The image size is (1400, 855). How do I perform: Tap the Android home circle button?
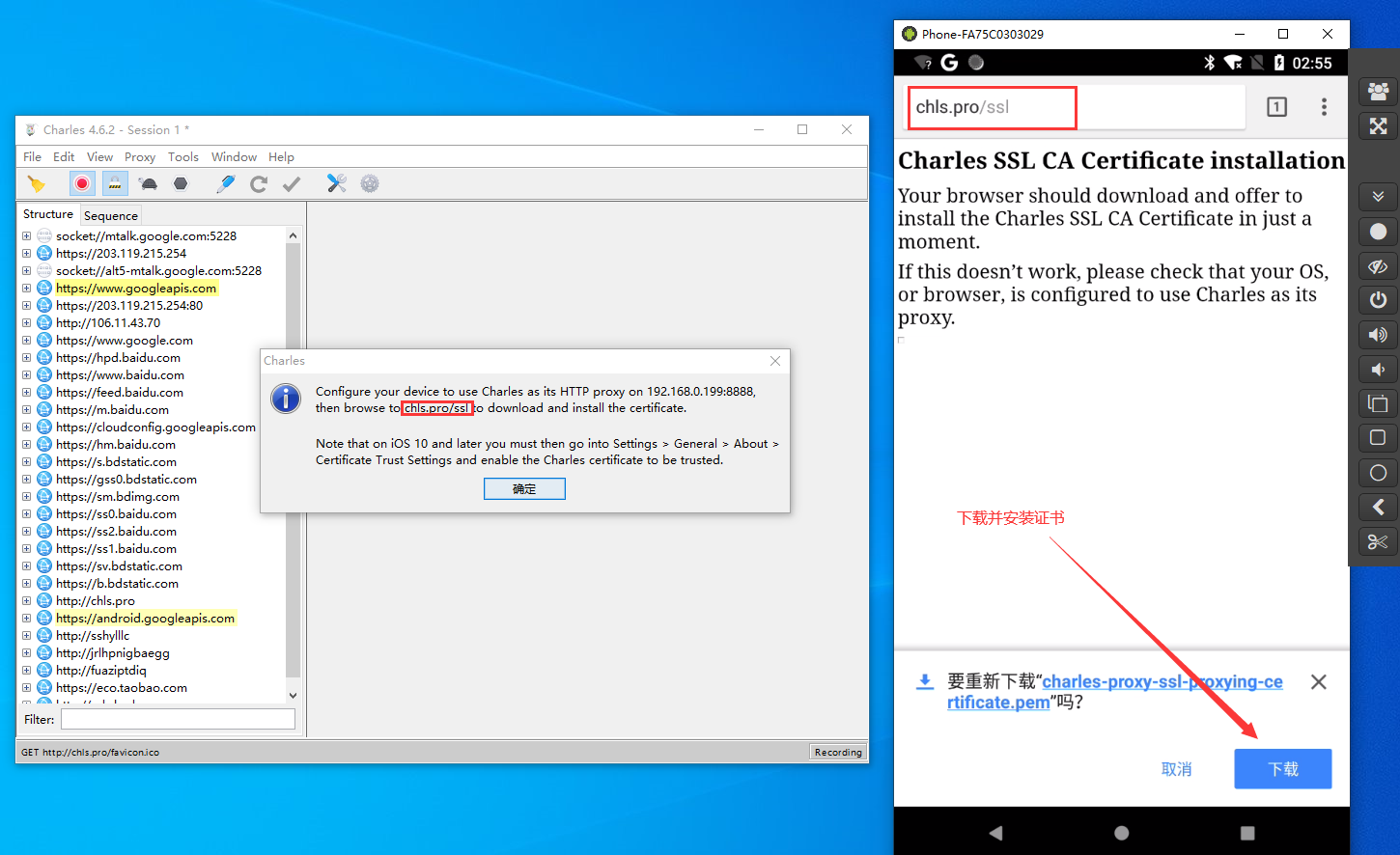coord(1121,832)
